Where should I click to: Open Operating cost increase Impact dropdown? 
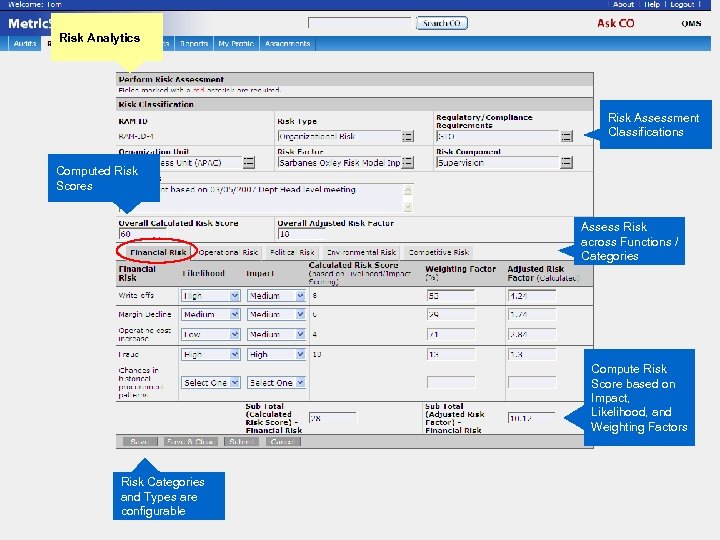276,334
